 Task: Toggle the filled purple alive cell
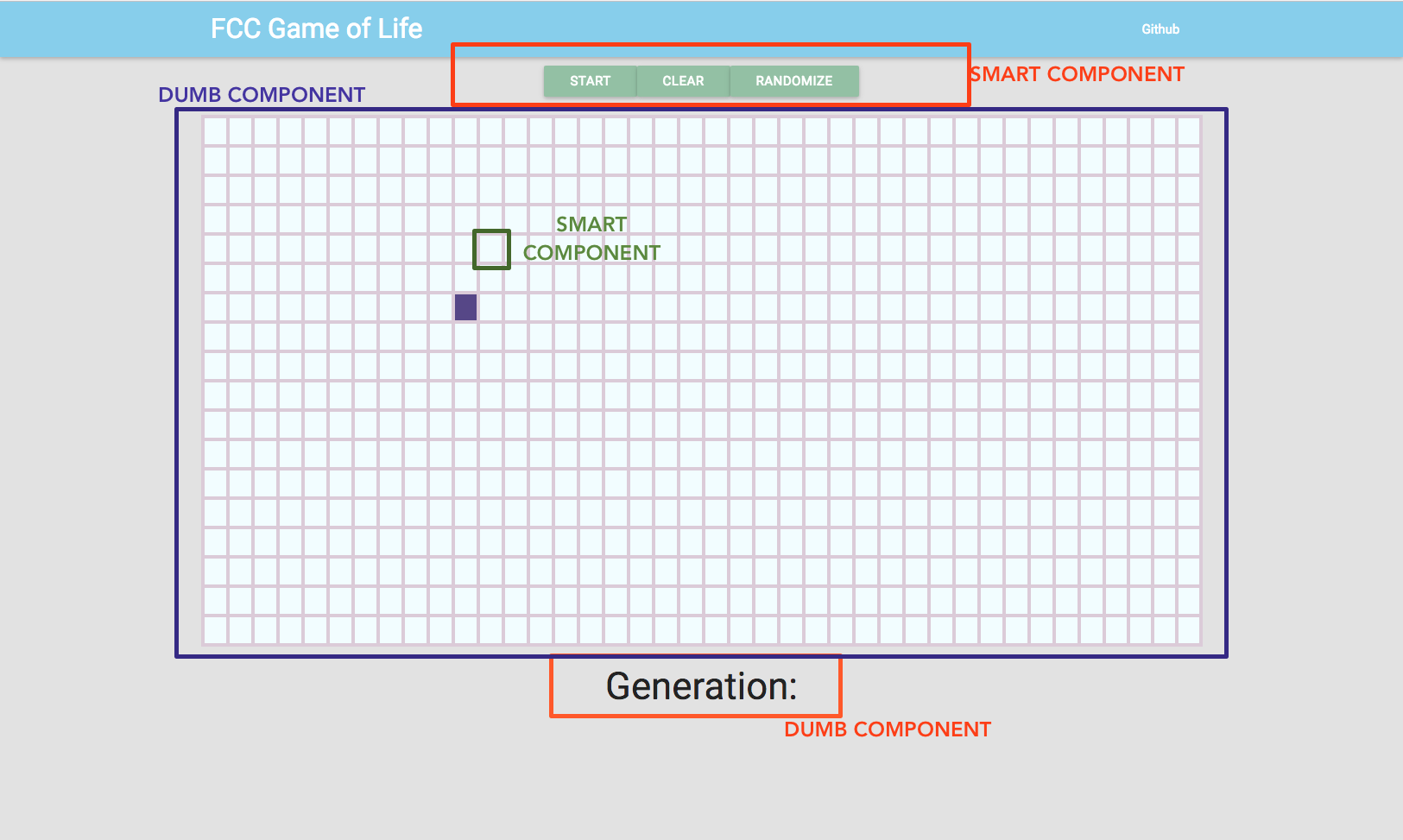tap(465, 307)
